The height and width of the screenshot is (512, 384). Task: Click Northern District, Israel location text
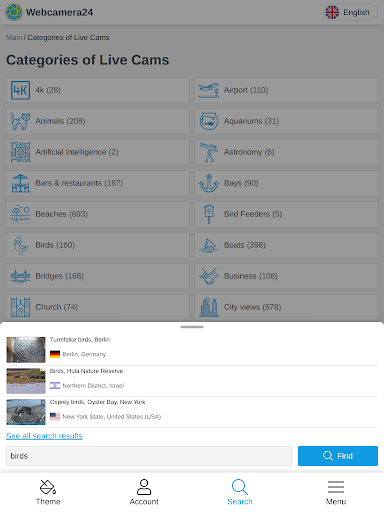(93, 386)
